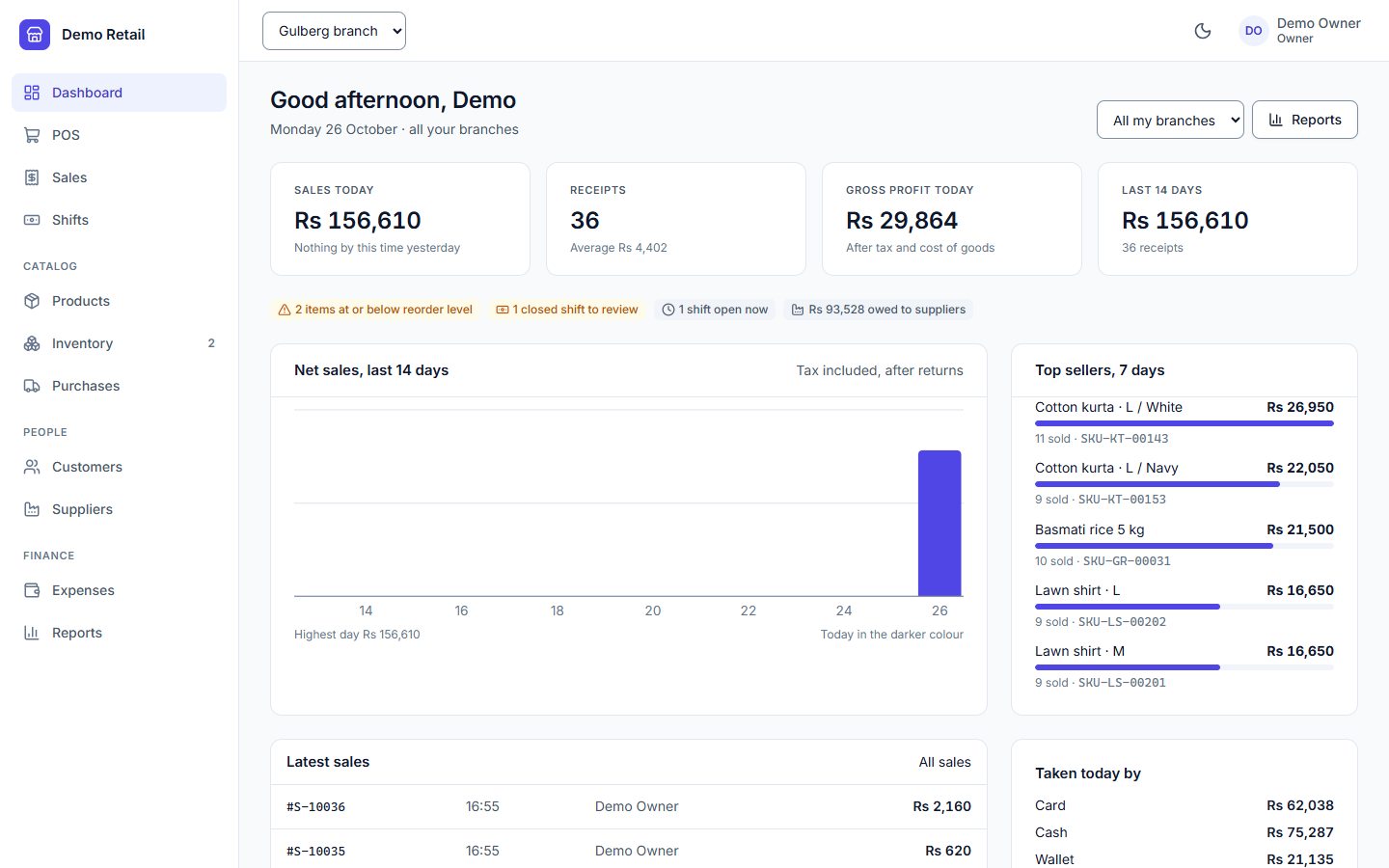
Task: Click the Suppliers factory icon
Action: point(32,509)
